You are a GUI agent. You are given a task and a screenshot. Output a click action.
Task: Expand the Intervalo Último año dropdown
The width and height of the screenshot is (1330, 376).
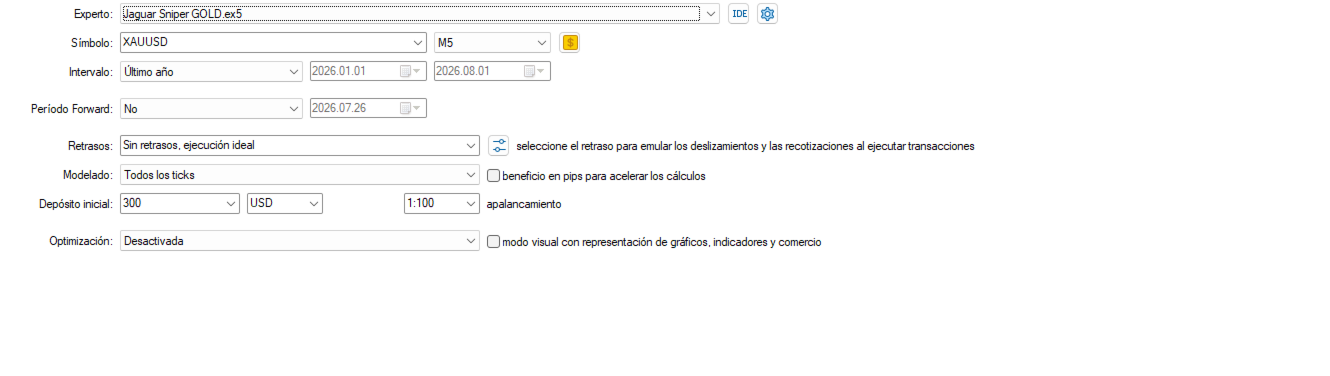pos(293,72)
